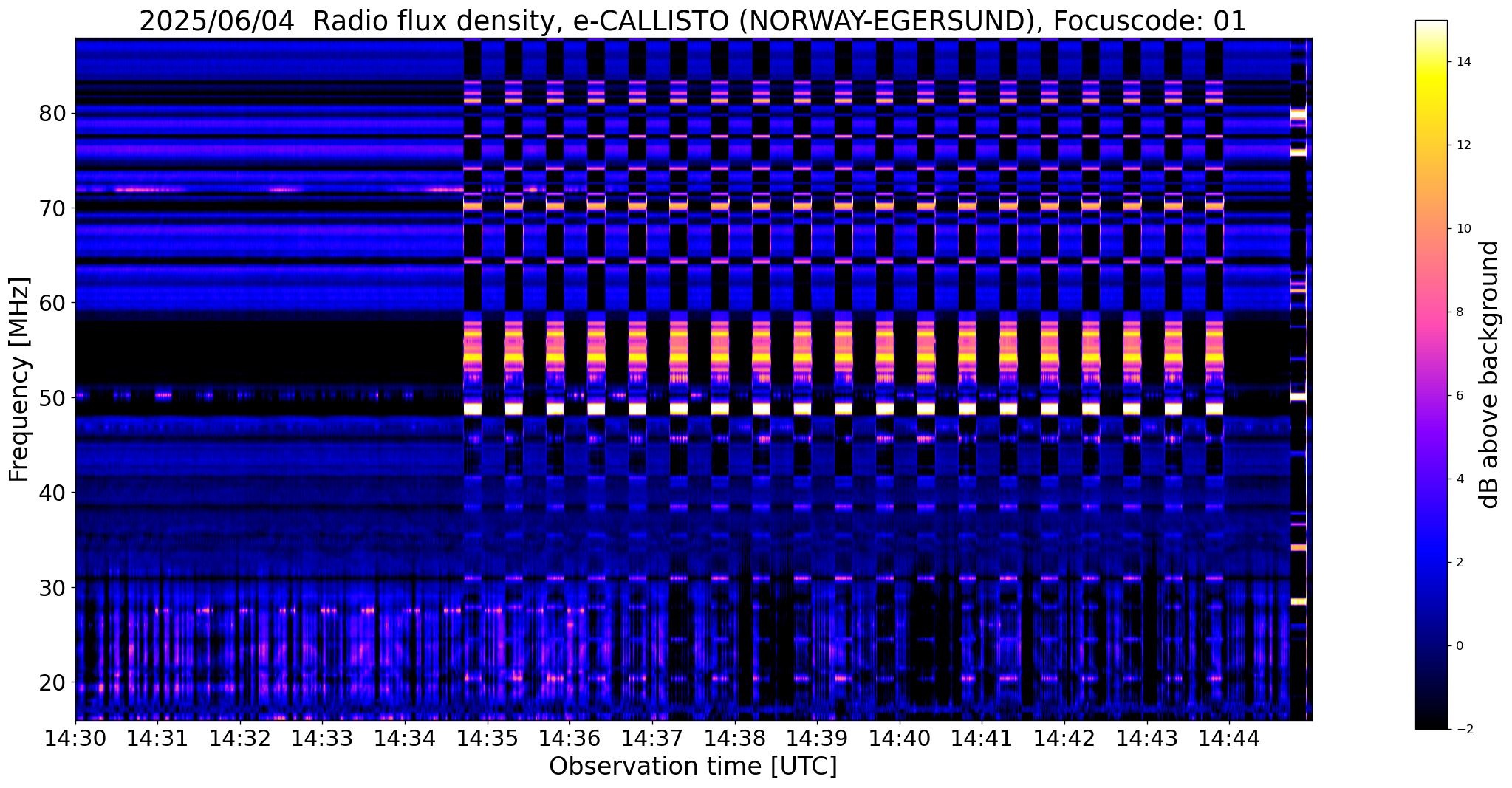Click the 14:39 time tick label
This screenshot has width=1512, height=788.
click(817, 739)
